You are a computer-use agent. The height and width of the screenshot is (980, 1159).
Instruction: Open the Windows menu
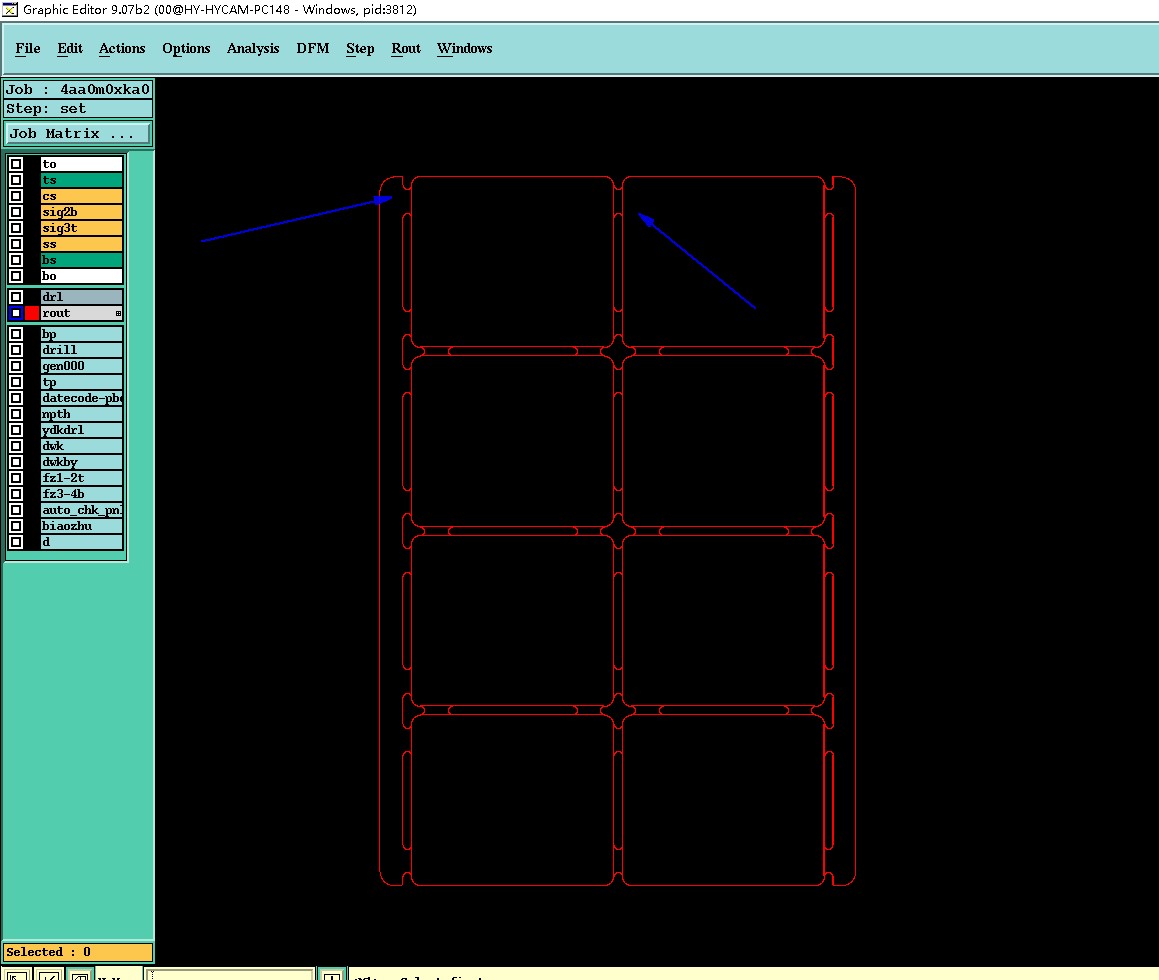click(464, 49)
